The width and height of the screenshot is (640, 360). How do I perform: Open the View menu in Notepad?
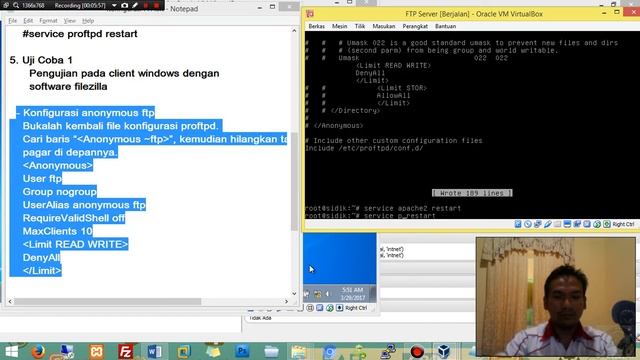[x=69, y=20]
